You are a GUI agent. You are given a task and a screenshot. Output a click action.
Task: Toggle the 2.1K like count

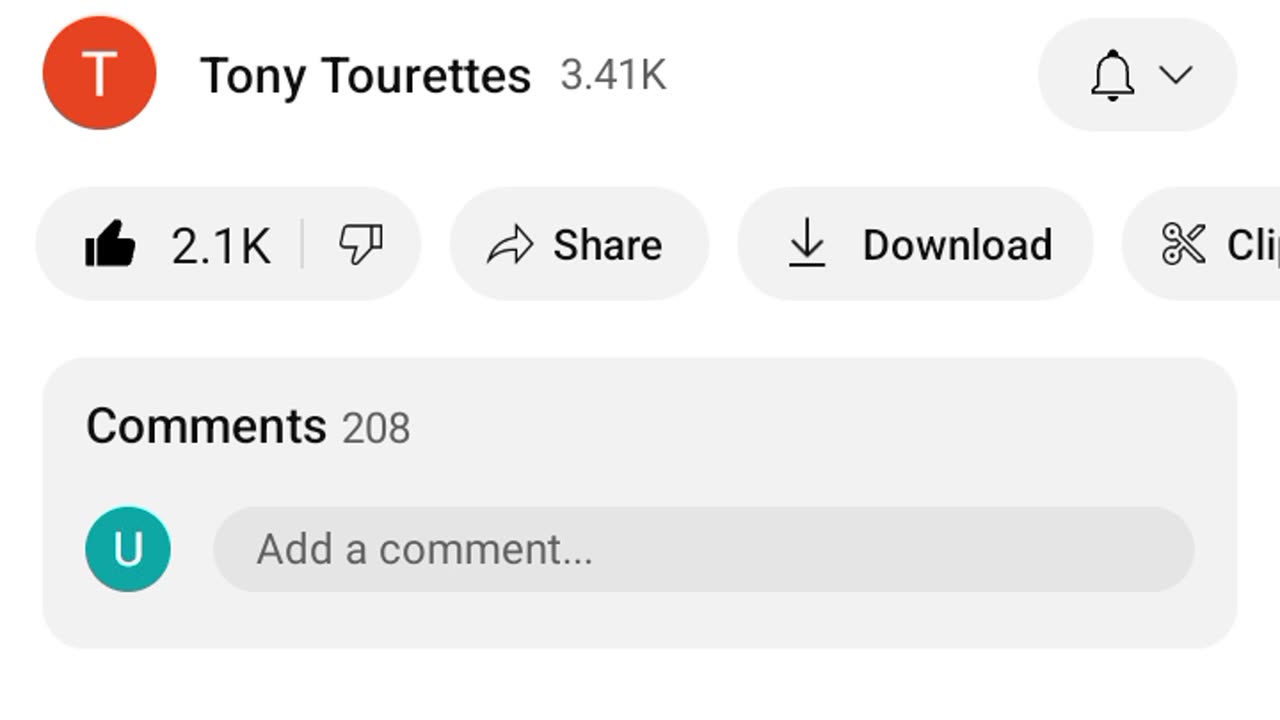click(221, 246)
